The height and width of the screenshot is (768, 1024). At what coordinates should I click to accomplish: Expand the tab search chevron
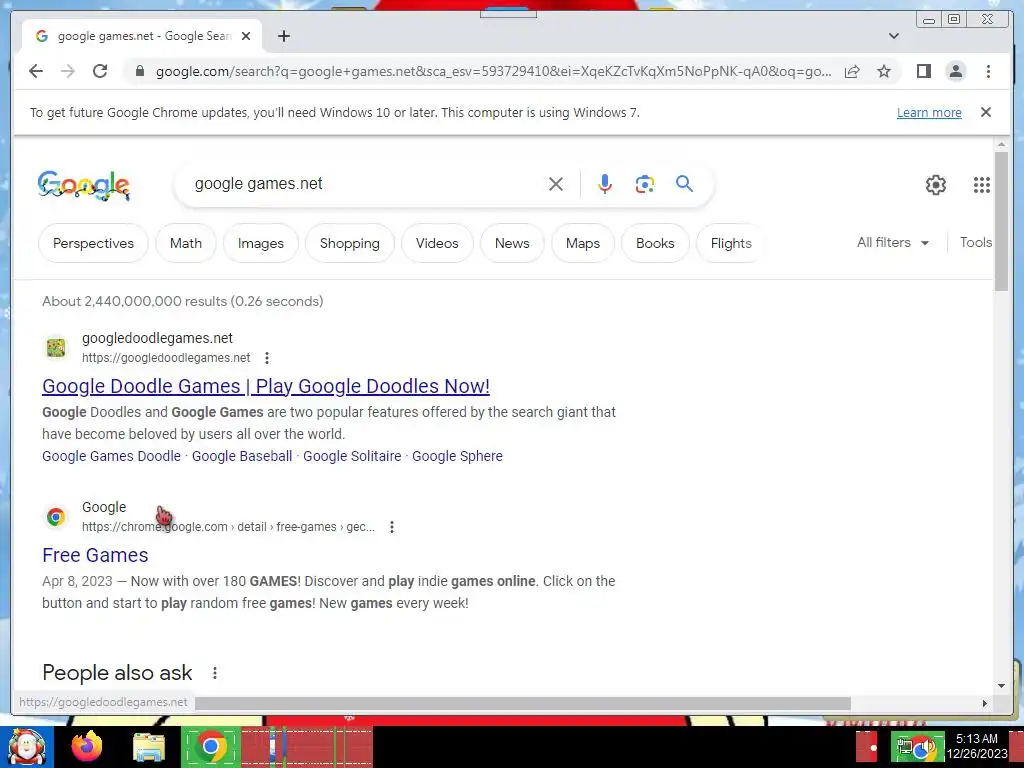pos(893,36)
